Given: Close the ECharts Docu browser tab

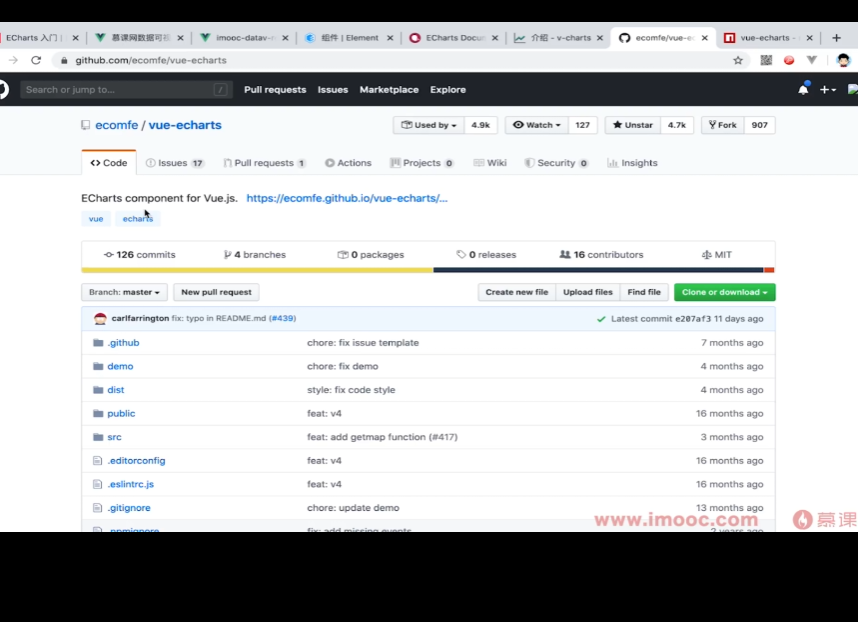Looking at the screenshot, I should 495,38.
